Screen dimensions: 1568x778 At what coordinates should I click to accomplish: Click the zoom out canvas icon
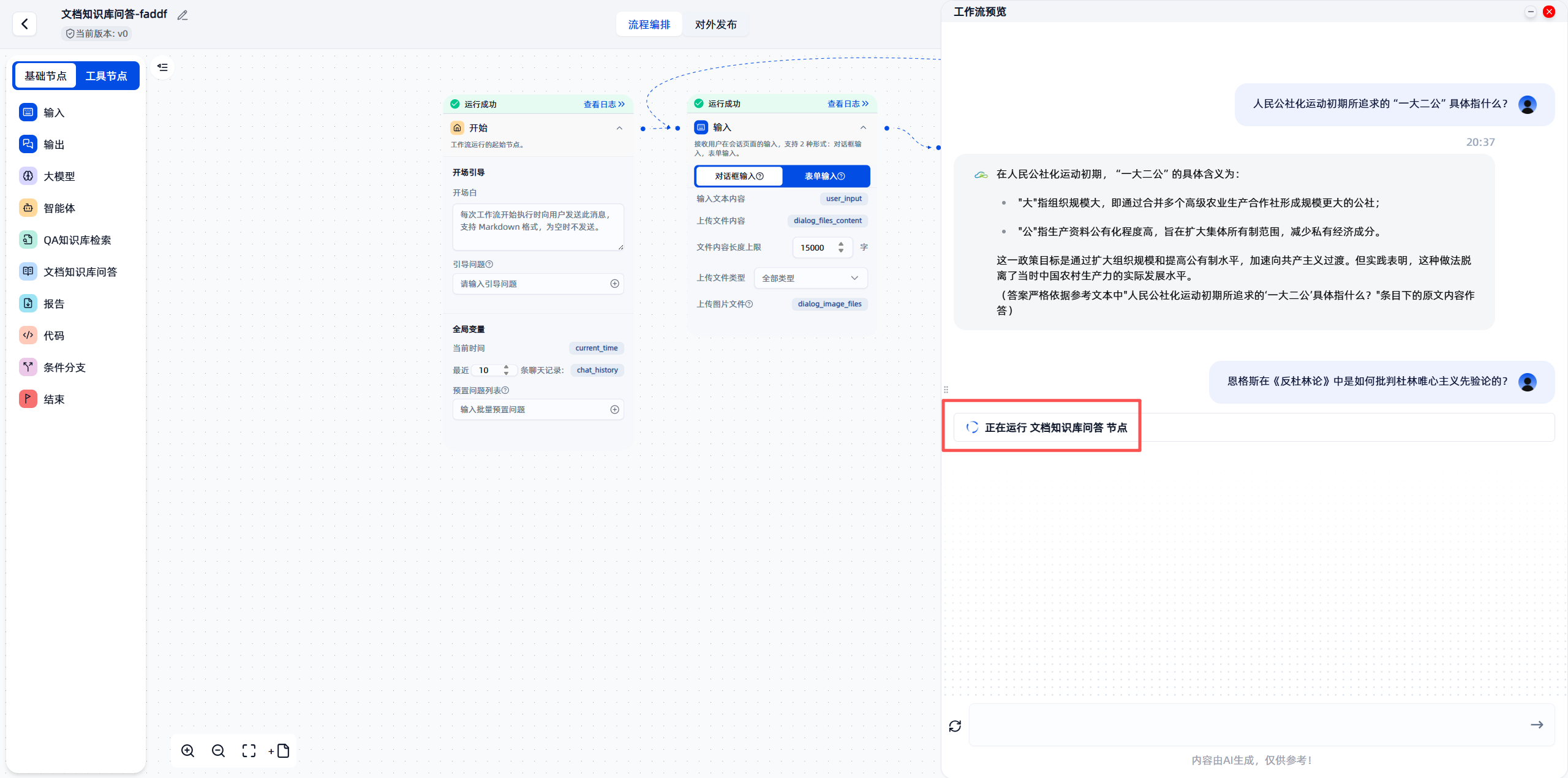pyautogui.click(x=218, y=750)
